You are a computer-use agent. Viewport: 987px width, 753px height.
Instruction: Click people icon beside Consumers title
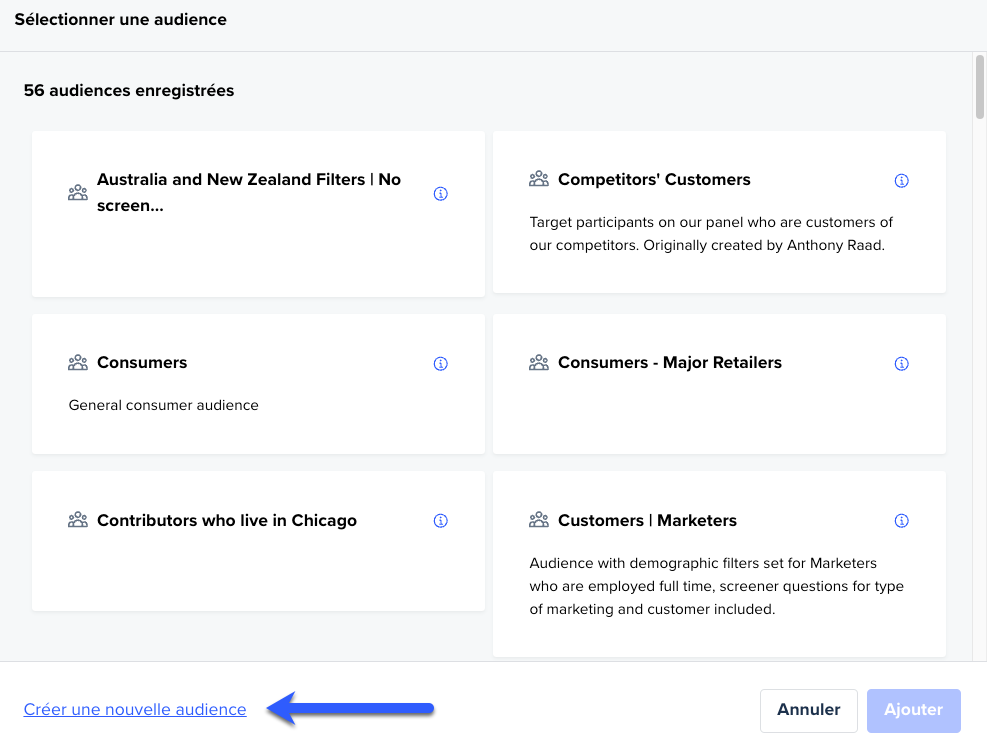tap(78, 363)
